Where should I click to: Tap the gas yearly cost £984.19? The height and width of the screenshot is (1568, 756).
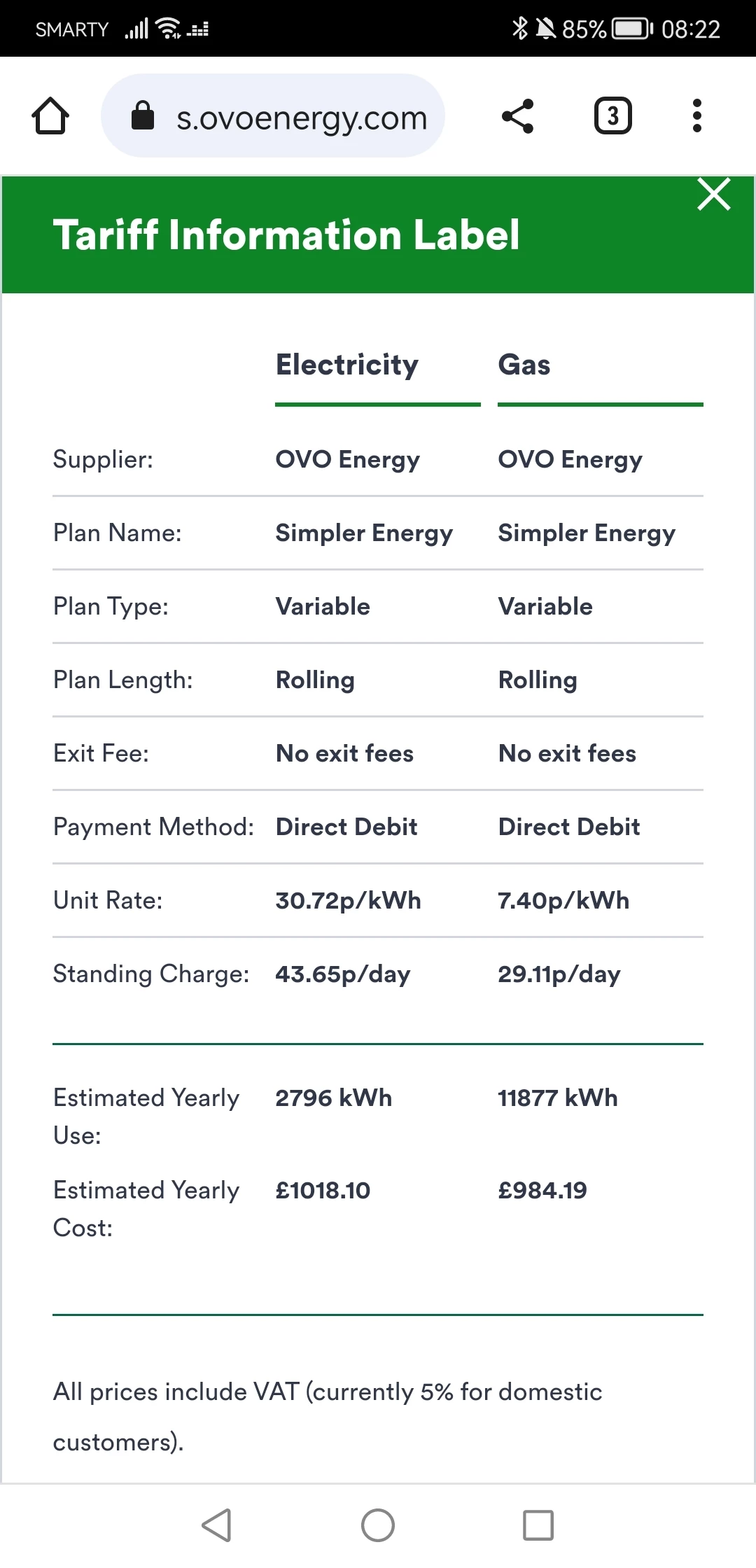tap(542, 1190)
